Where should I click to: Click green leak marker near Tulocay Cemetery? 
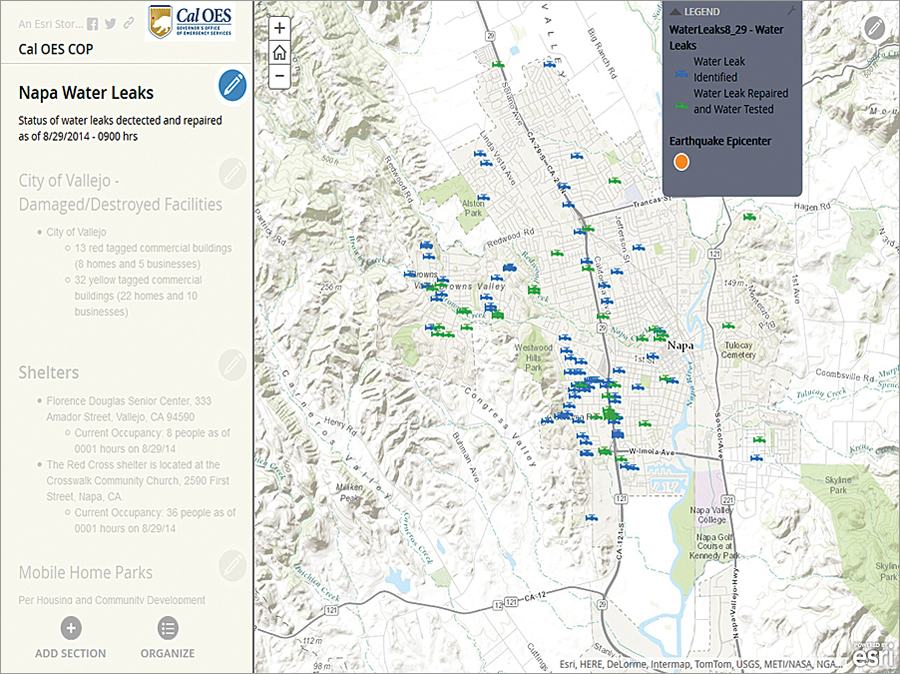(x=728, y=326)
